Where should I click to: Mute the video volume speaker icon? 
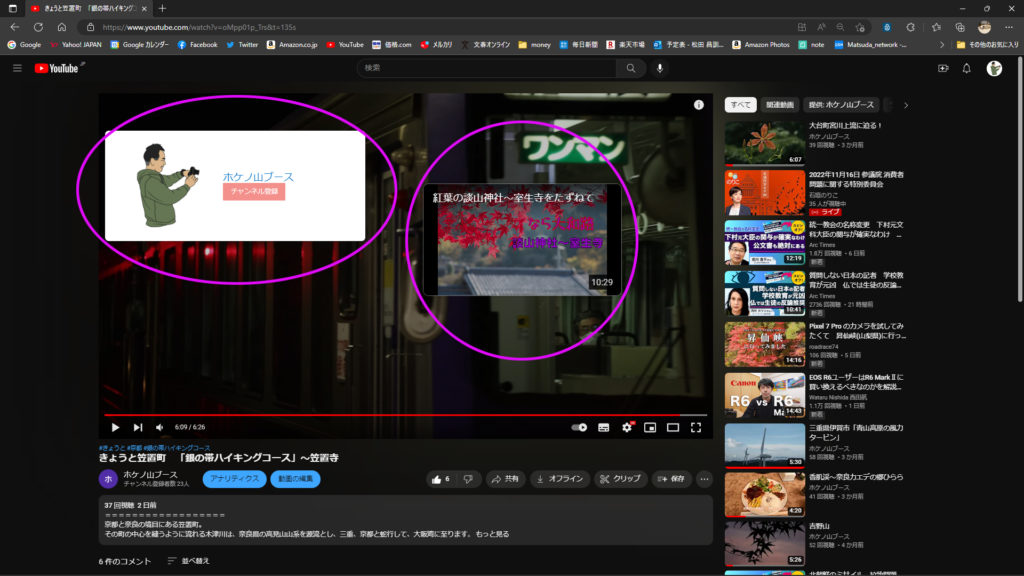[x=160, y=427]
